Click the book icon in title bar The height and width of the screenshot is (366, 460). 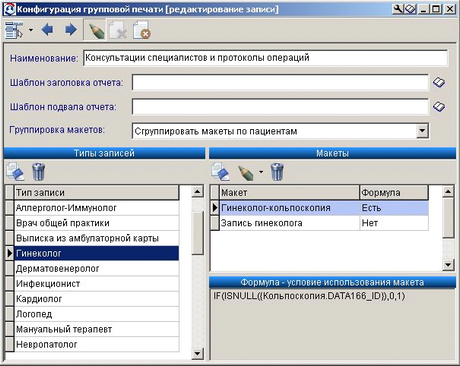tap(410, 9)
